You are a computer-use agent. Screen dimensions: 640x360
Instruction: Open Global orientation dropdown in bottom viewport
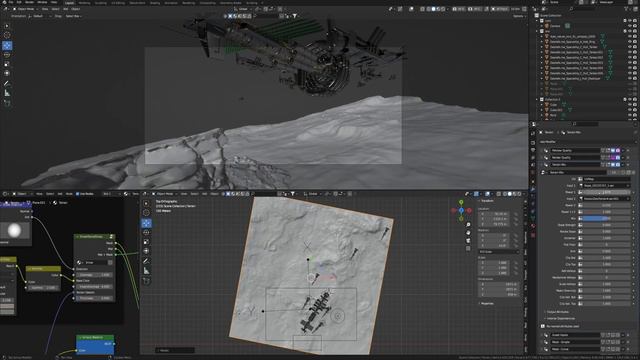[313, 194]
